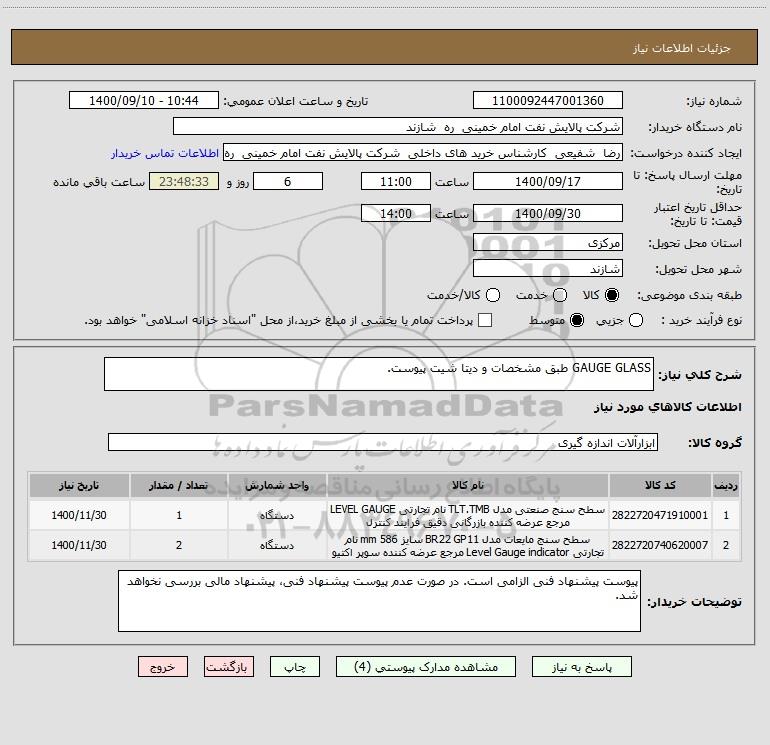
Task: Click the delivery city field شازند
Action: (x=548, y=269)
